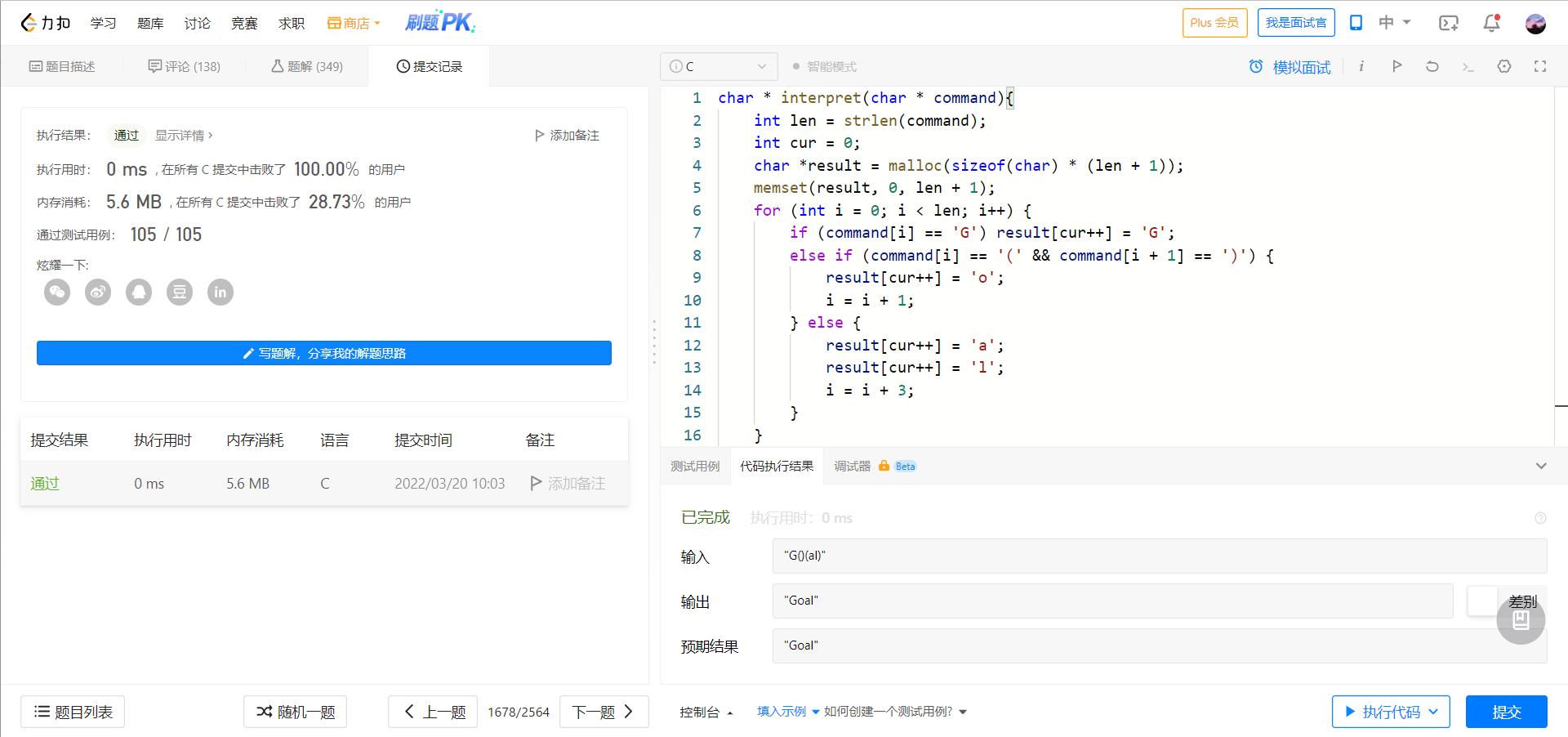Click the help question-mark icon in results
1568x737 pixels.
pos(1540,518)
